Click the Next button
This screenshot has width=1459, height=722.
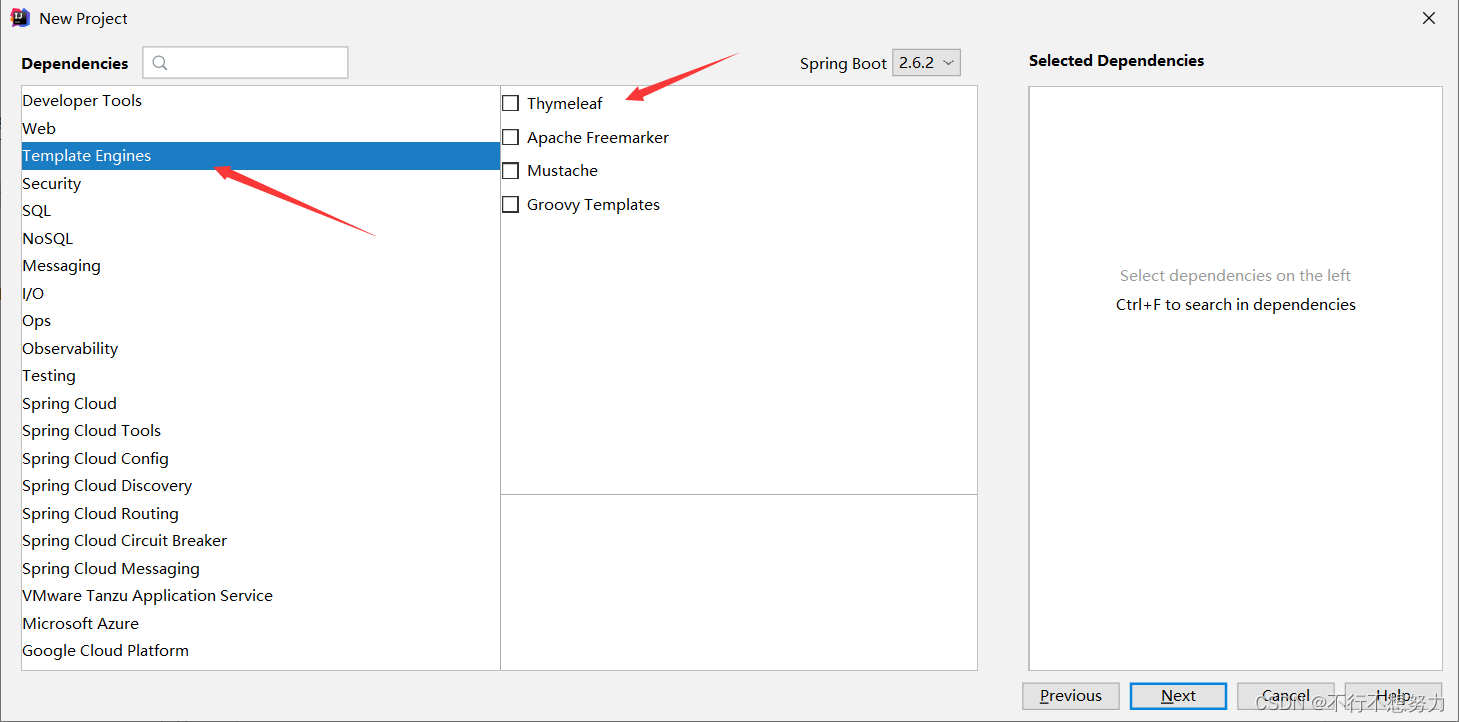(1178, 696)
